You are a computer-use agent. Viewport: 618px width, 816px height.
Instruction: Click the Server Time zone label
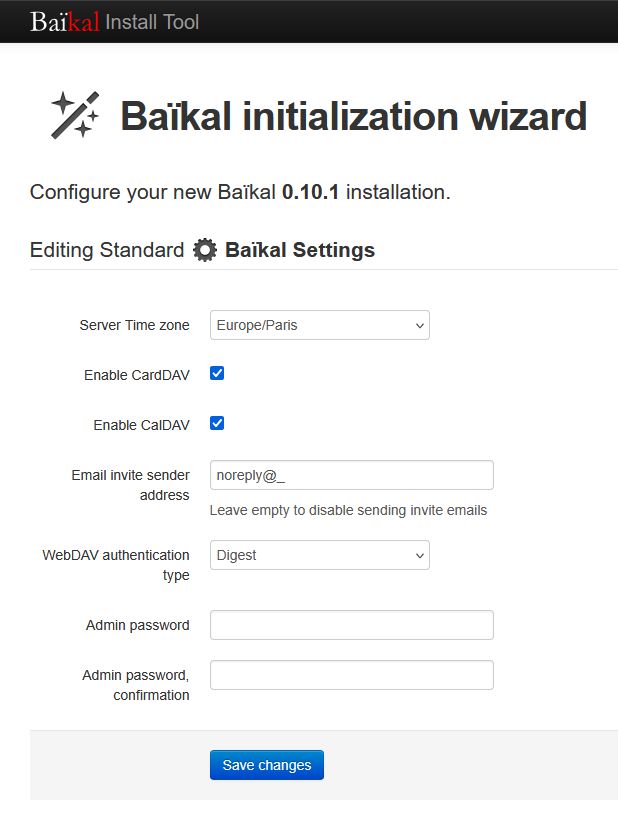point(134,325)
